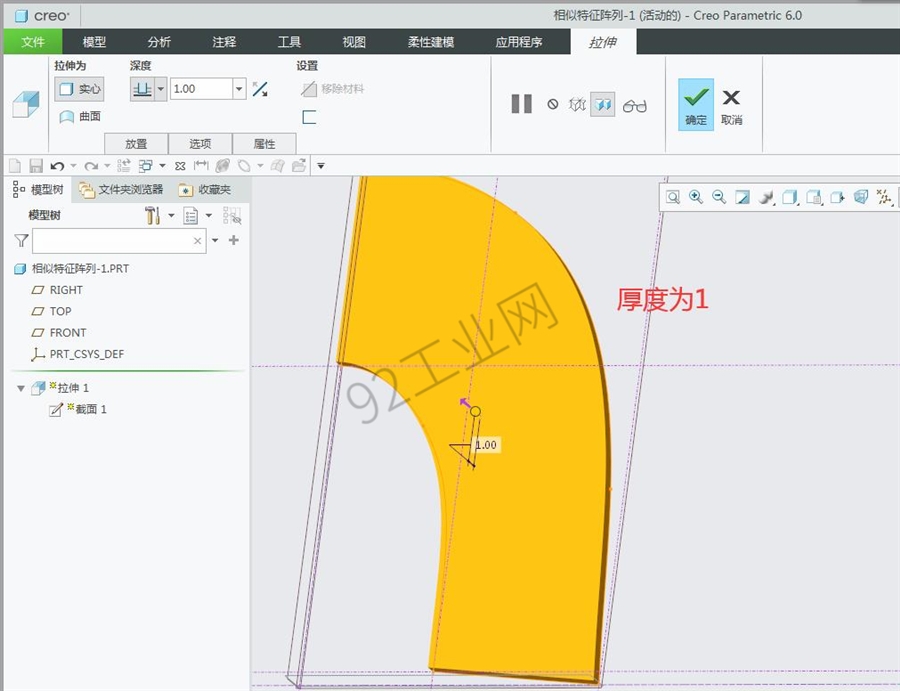Switch to the 模型 ribbon tab
900x691 pixels.
pos(94,42)
